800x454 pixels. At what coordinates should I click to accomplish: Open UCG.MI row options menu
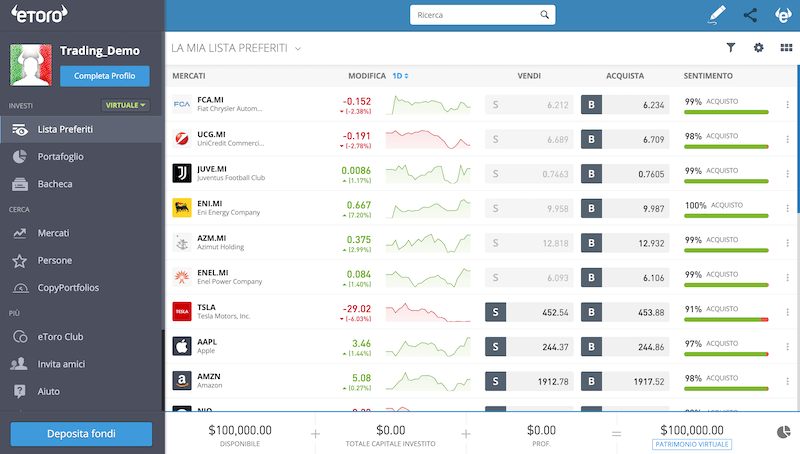(x=787, y=139)
